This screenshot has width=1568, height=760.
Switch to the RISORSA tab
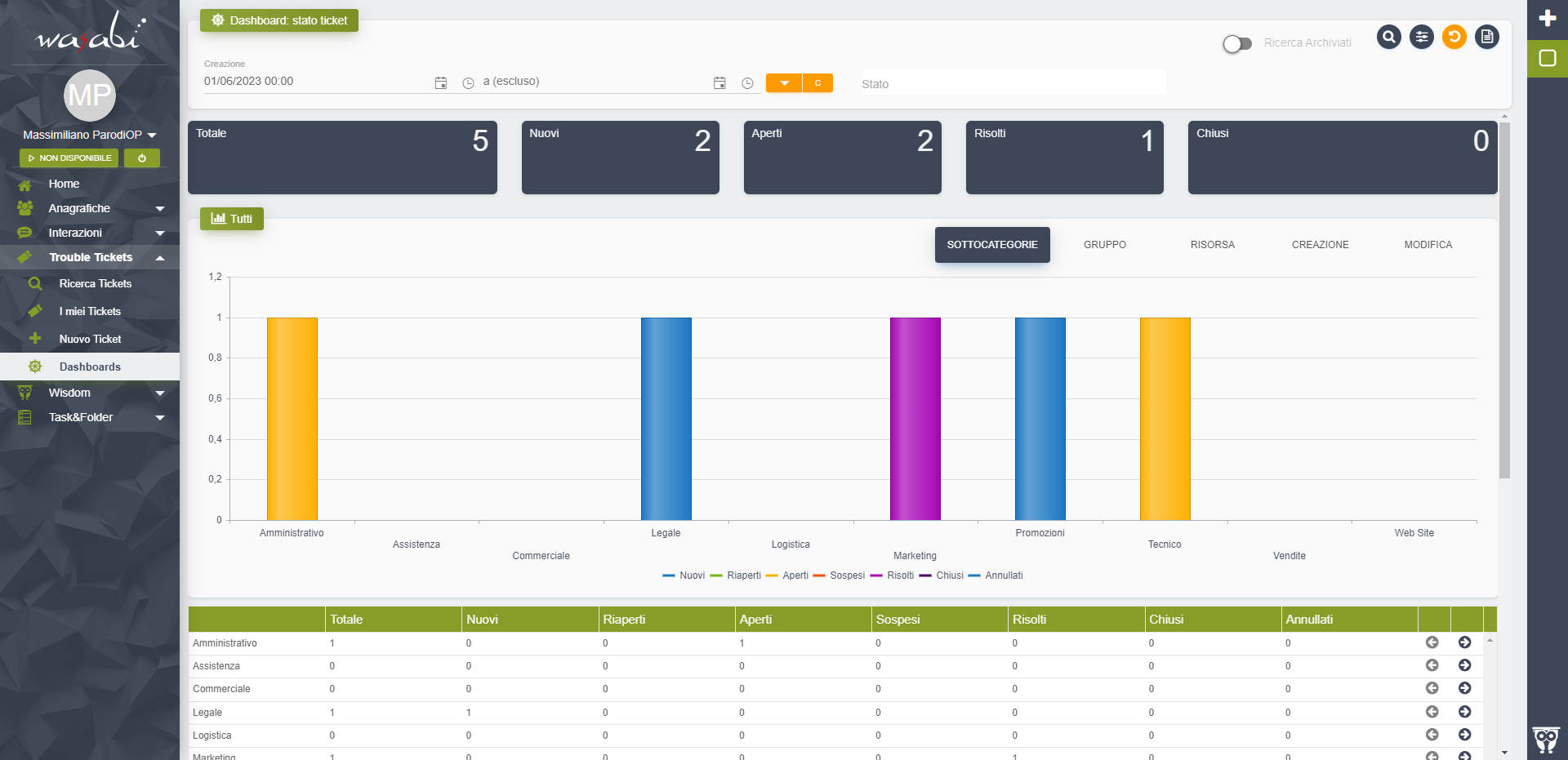tap(1212, 245)
